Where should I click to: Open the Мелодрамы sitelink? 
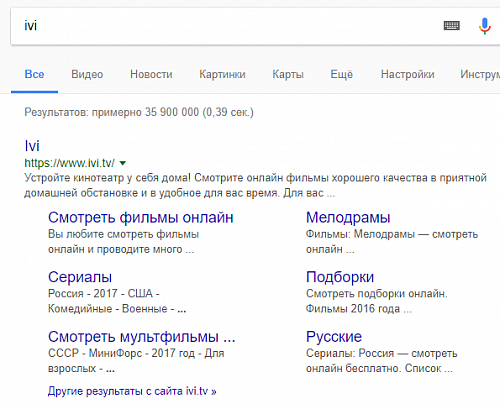tap(348, 218)
